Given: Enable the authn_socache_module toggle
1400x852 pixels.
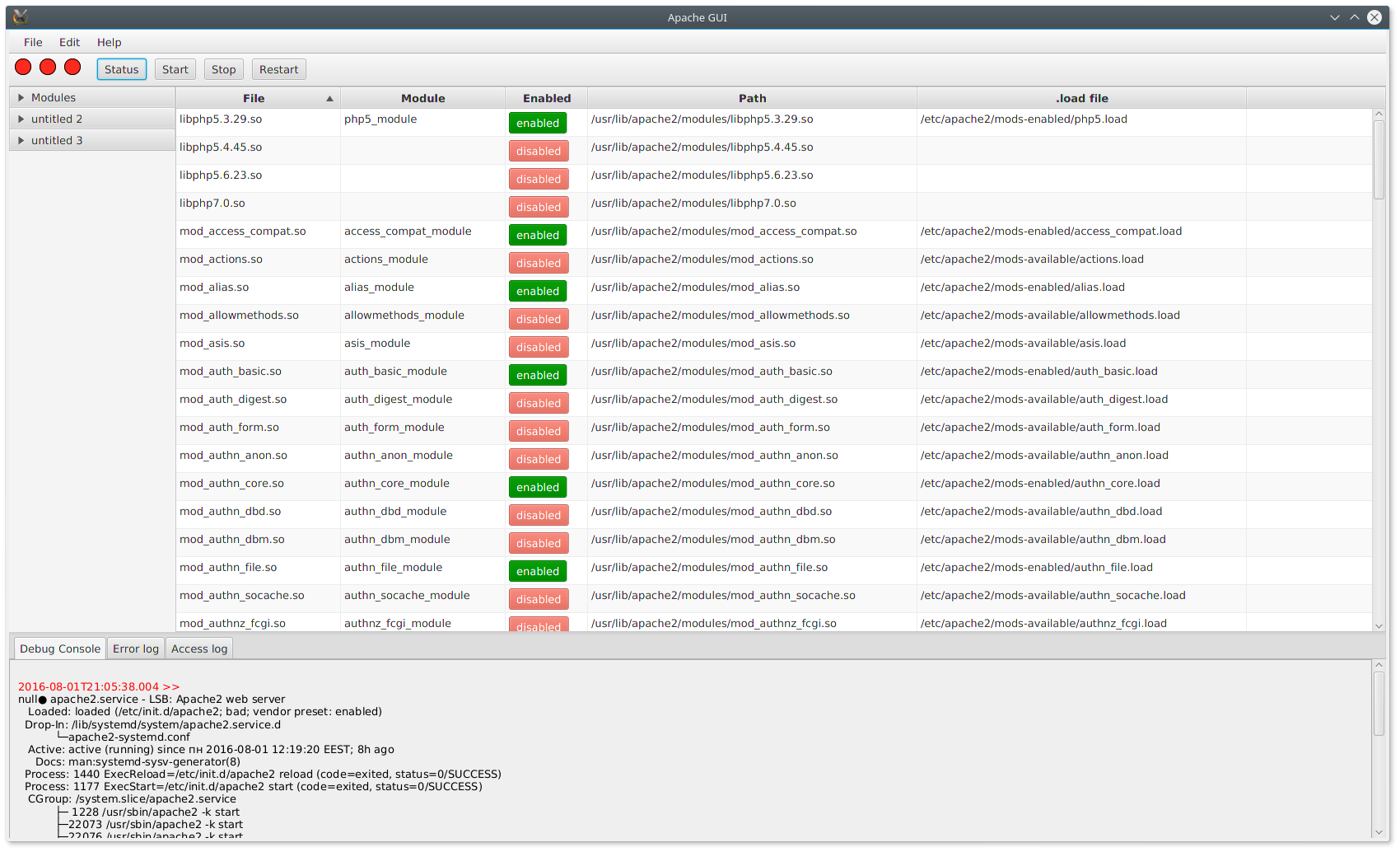Looking at the screenshot, I should [539, 599].
